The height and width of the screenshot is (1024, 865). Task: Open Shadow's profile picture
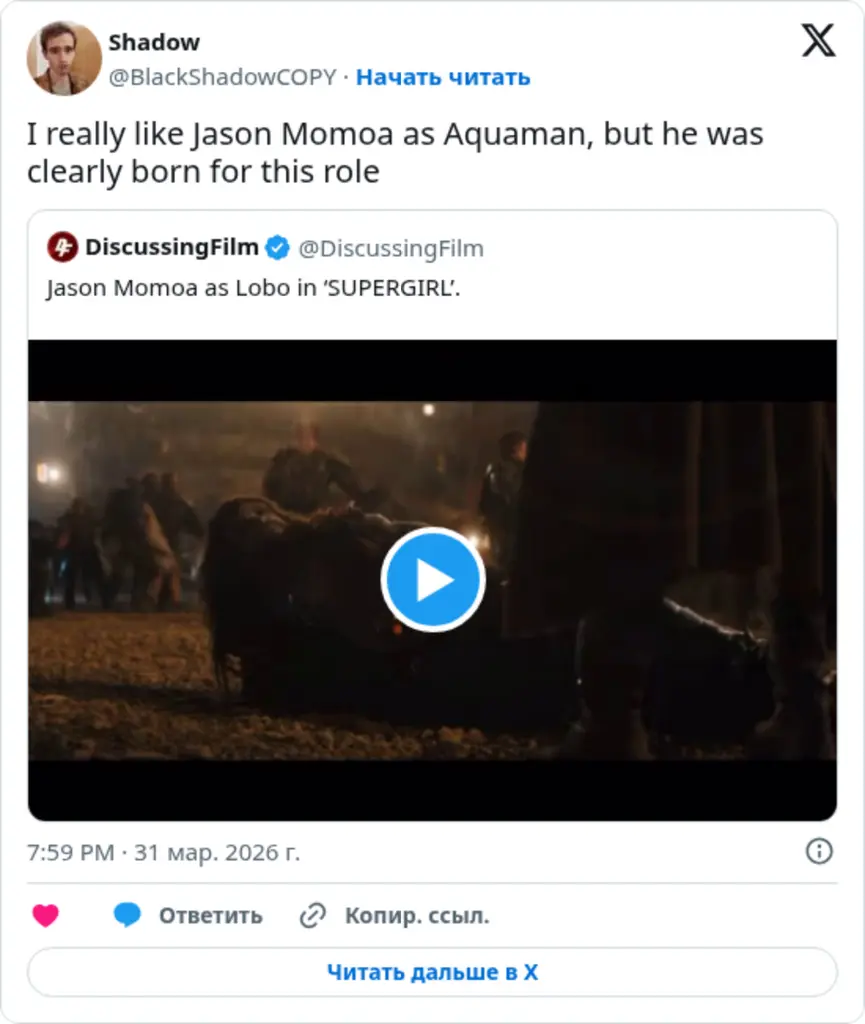(64, 59)
